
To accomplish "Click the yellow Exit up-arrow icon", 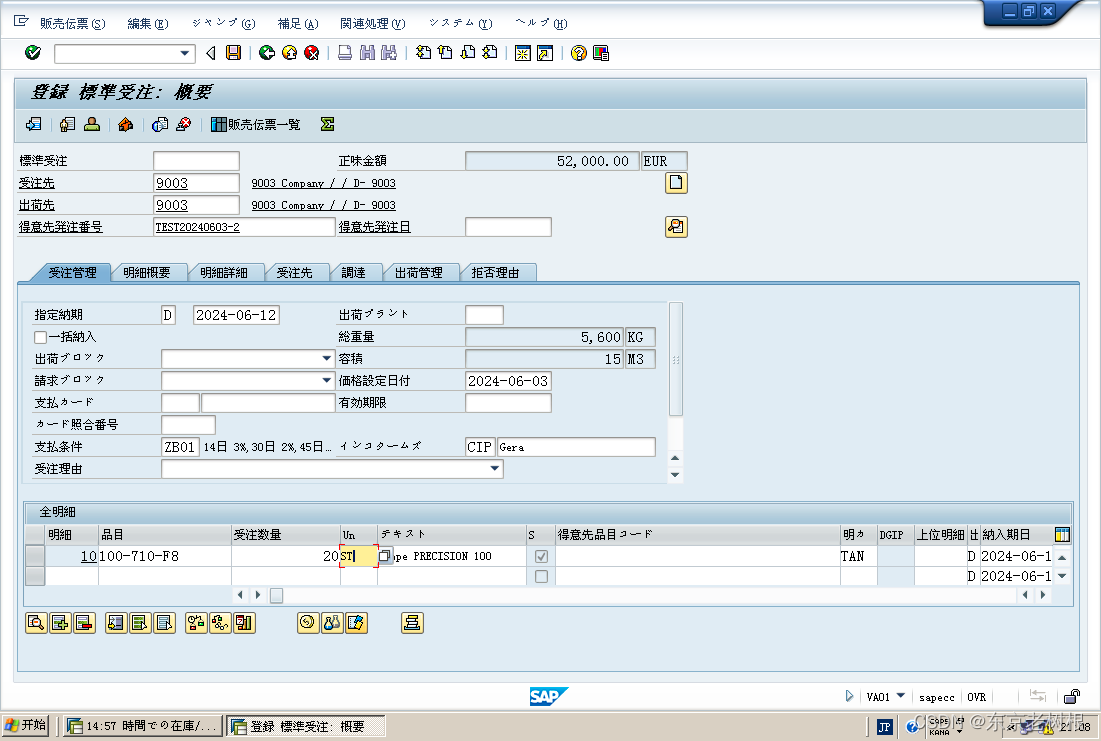I will pos(289,53).
